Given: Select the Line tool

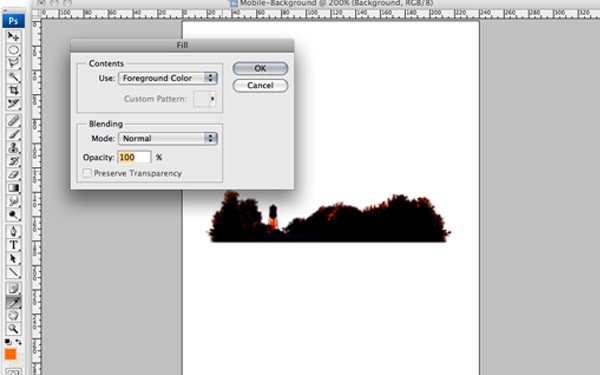Looking at the screenshot, I should point(13,272).
